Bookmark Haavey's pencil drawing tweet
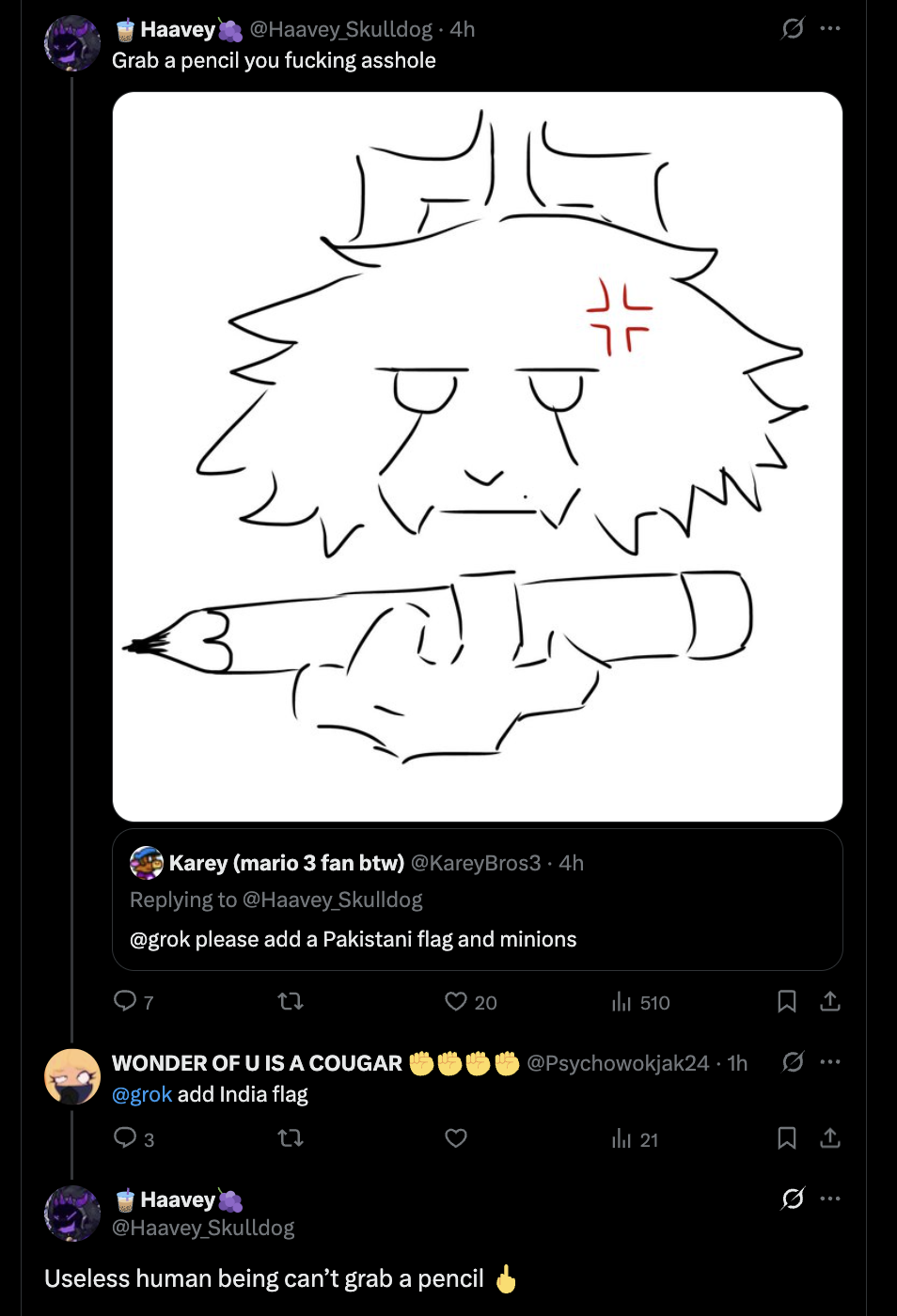 pyautogui.click(x=787, y=1001)
